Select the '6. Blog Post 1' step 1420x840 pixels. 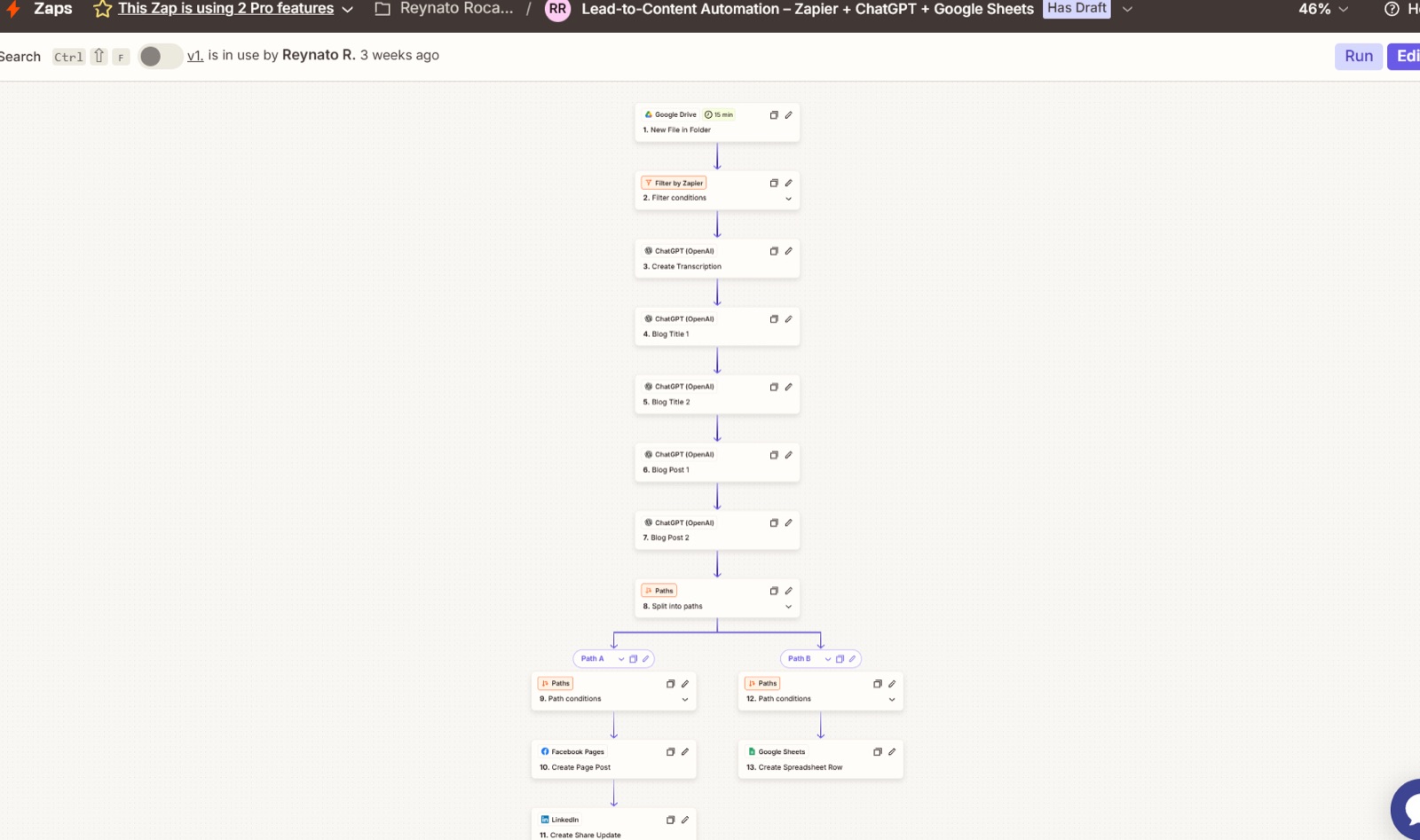[x=717, y=462]
